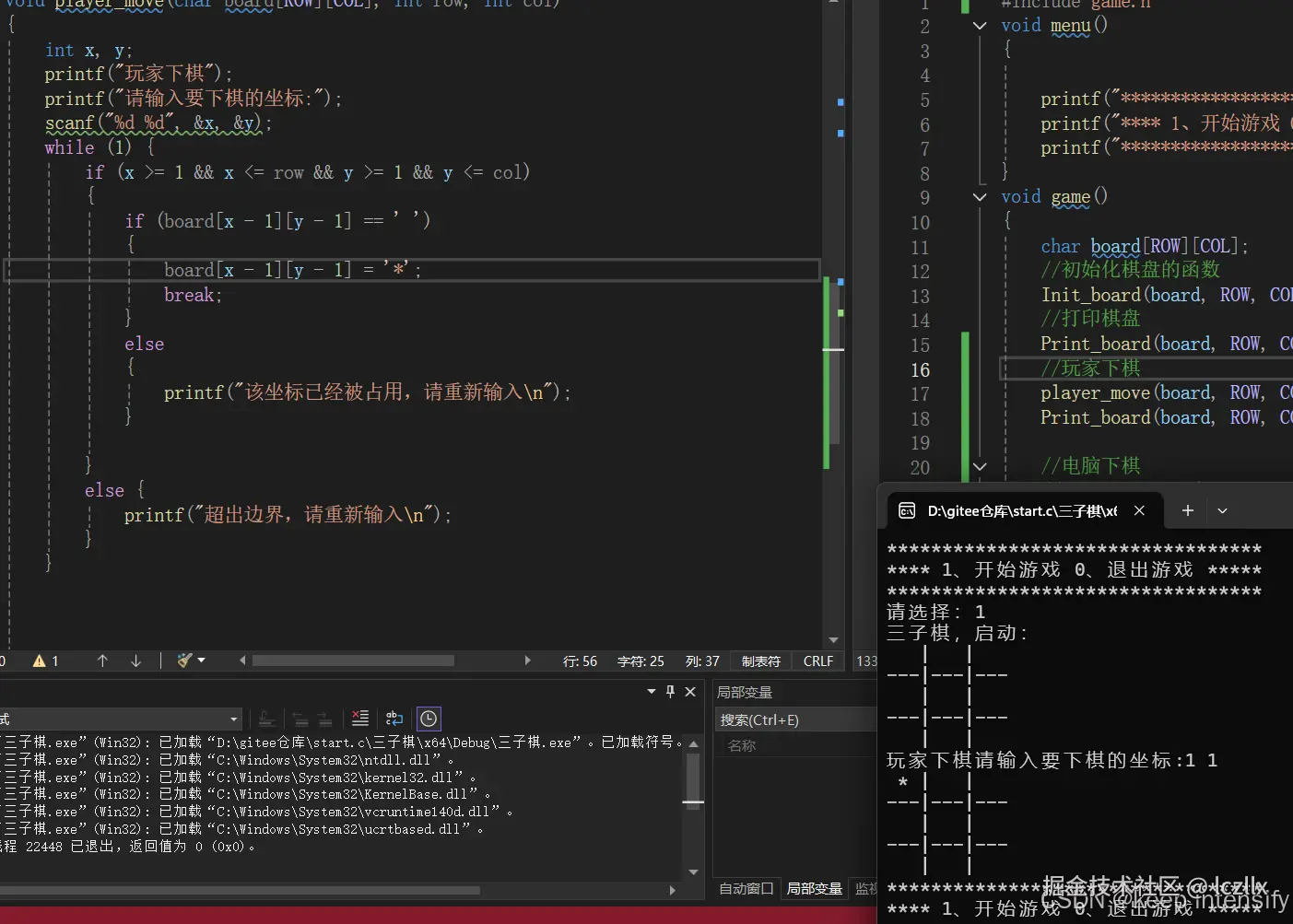The height and width of the screenshot is (924, 1293).
Task: Click the left editor vertical scroll down arrow
Action: [x=834, y=639]
